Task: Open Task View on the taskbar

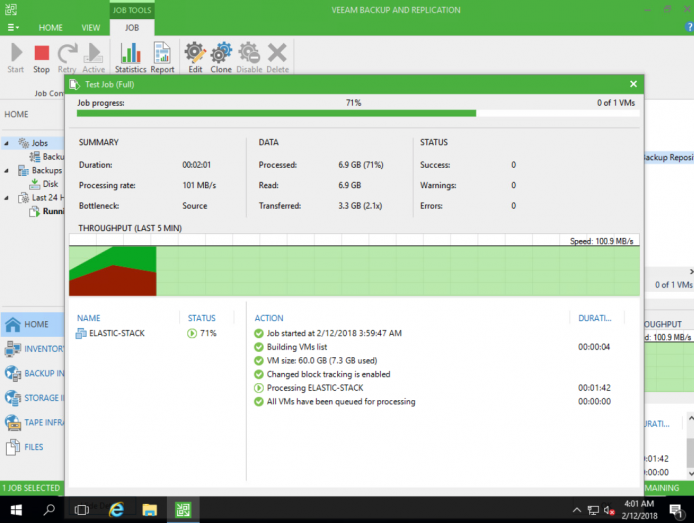Action: 82,510
